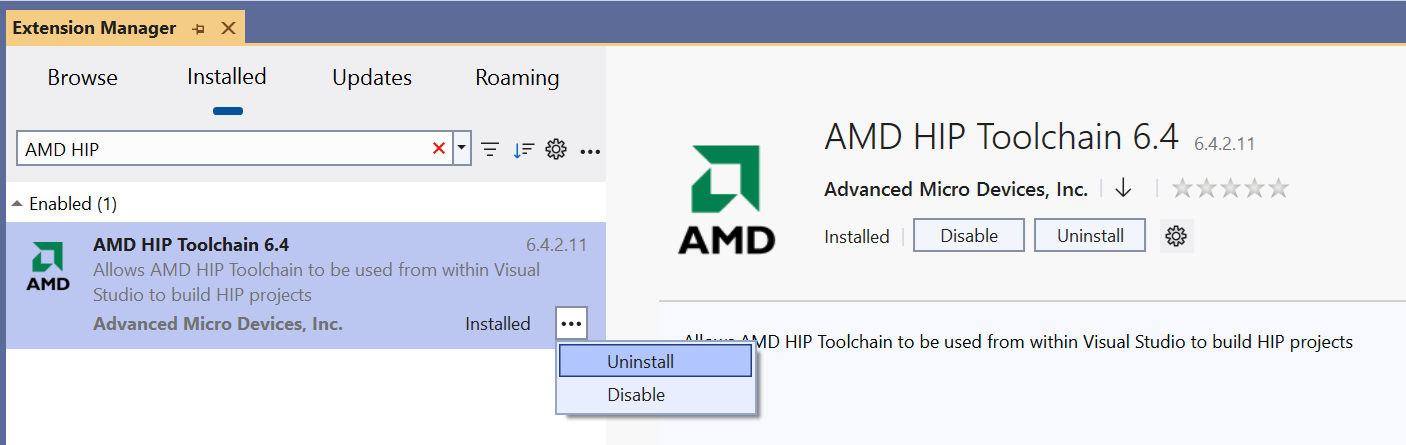Viewport: 1406px width, 445px height.
Task: Click the star rating in details pane
Action: [1230, 188]
